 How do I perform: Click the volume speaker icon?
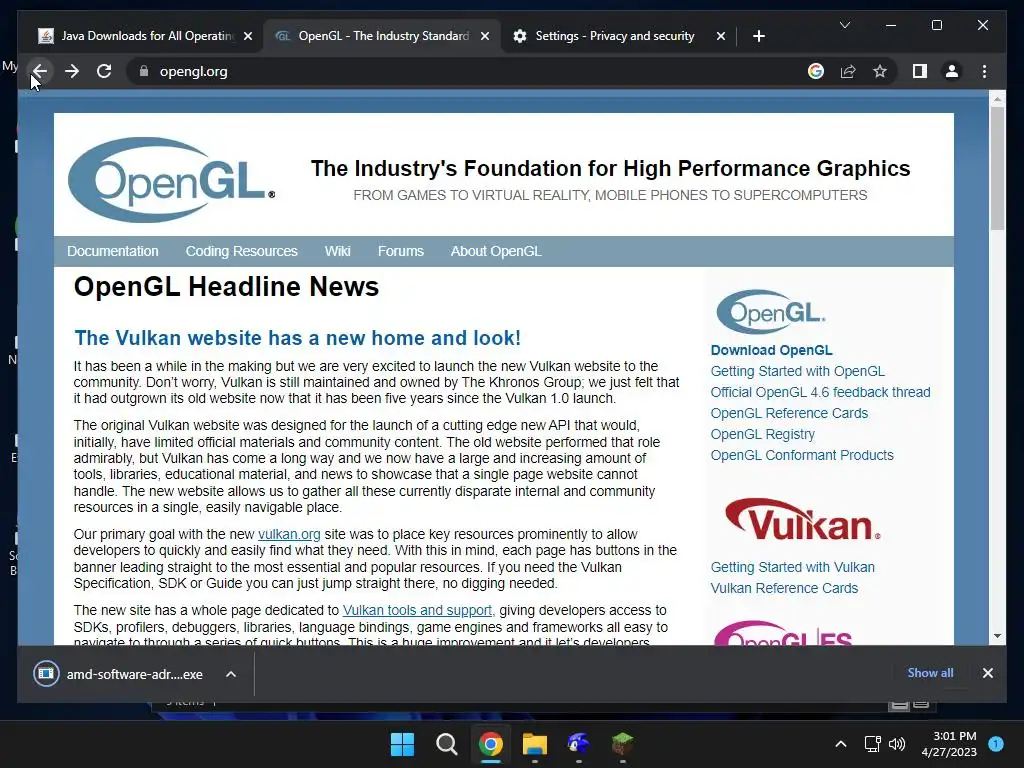pos(897,744)
